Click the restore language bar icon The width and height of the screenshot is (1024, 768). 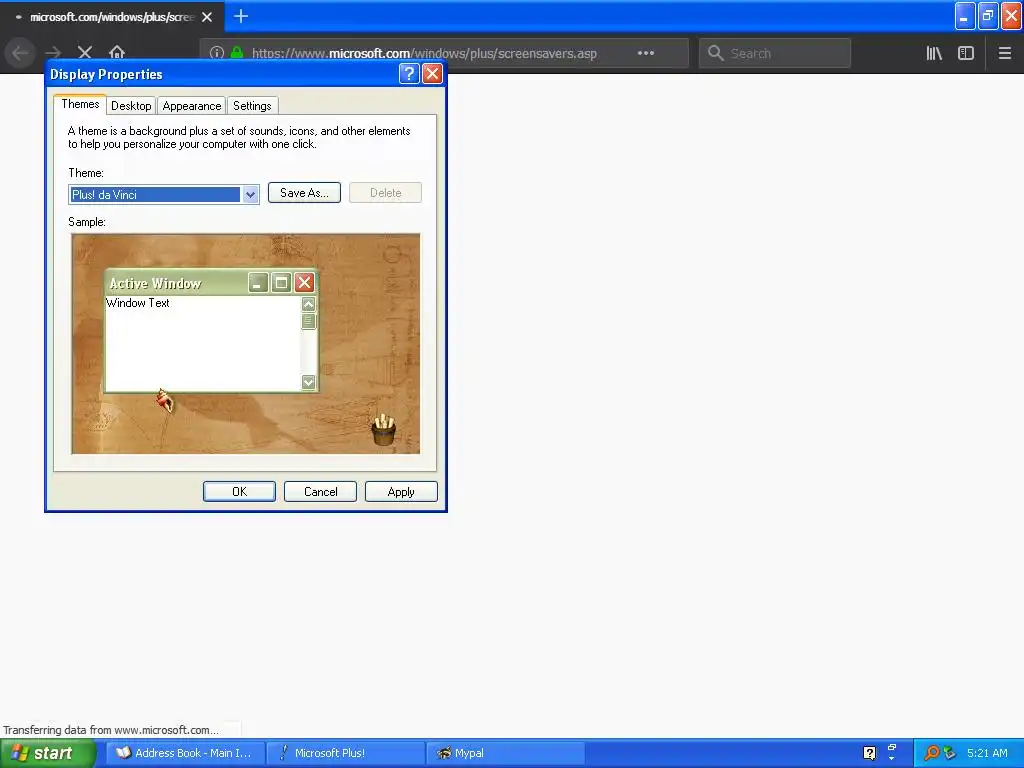pos(891,748)
